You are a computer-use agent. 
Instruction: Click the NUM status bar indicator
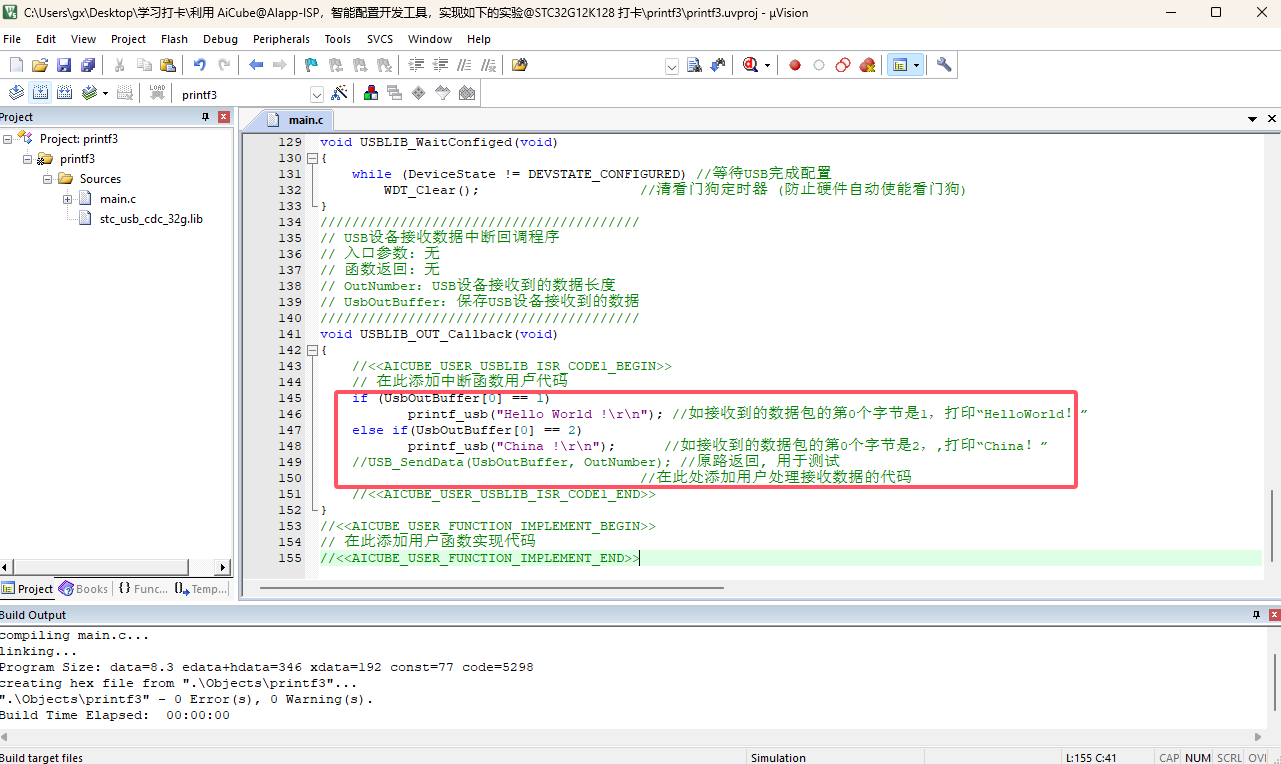pos(1197,758)
